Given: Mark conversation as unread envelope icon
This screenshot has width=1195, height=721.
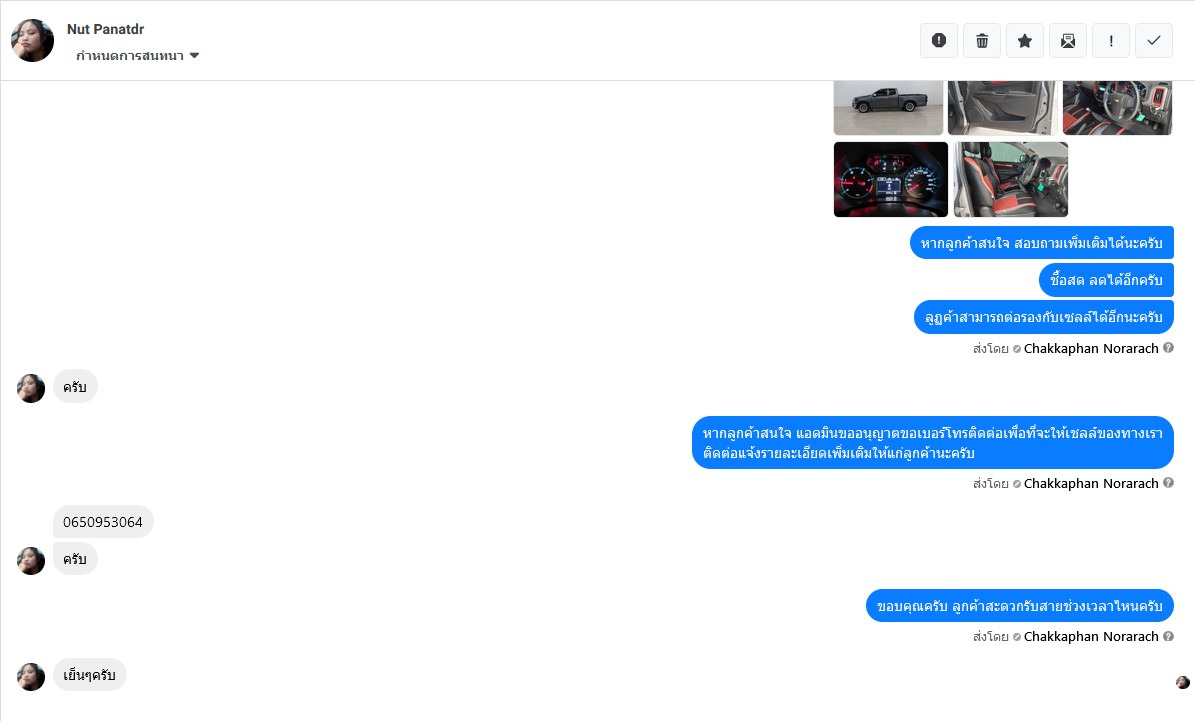Looking at the screenshot, I should 1068,40.
